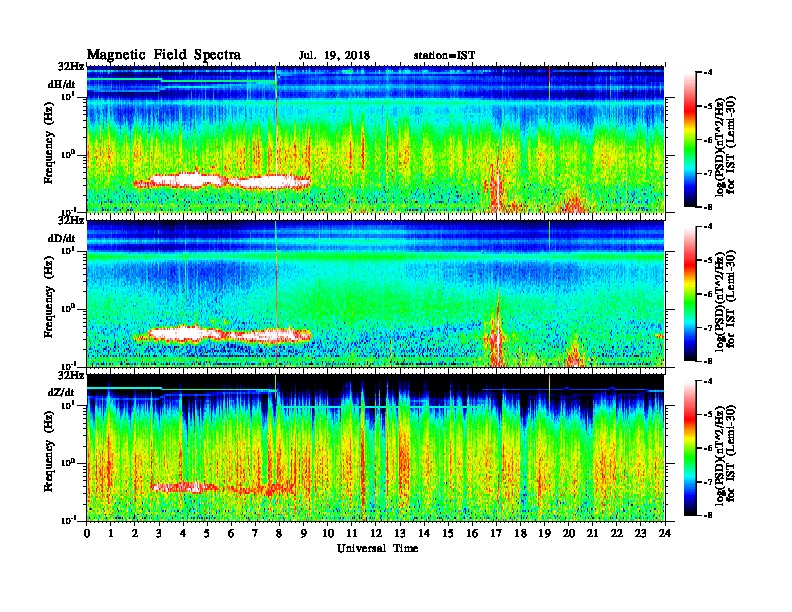Click hour "9" on the Universal Time axis
This screenshot has width=792, height=612.
(304, 534)
